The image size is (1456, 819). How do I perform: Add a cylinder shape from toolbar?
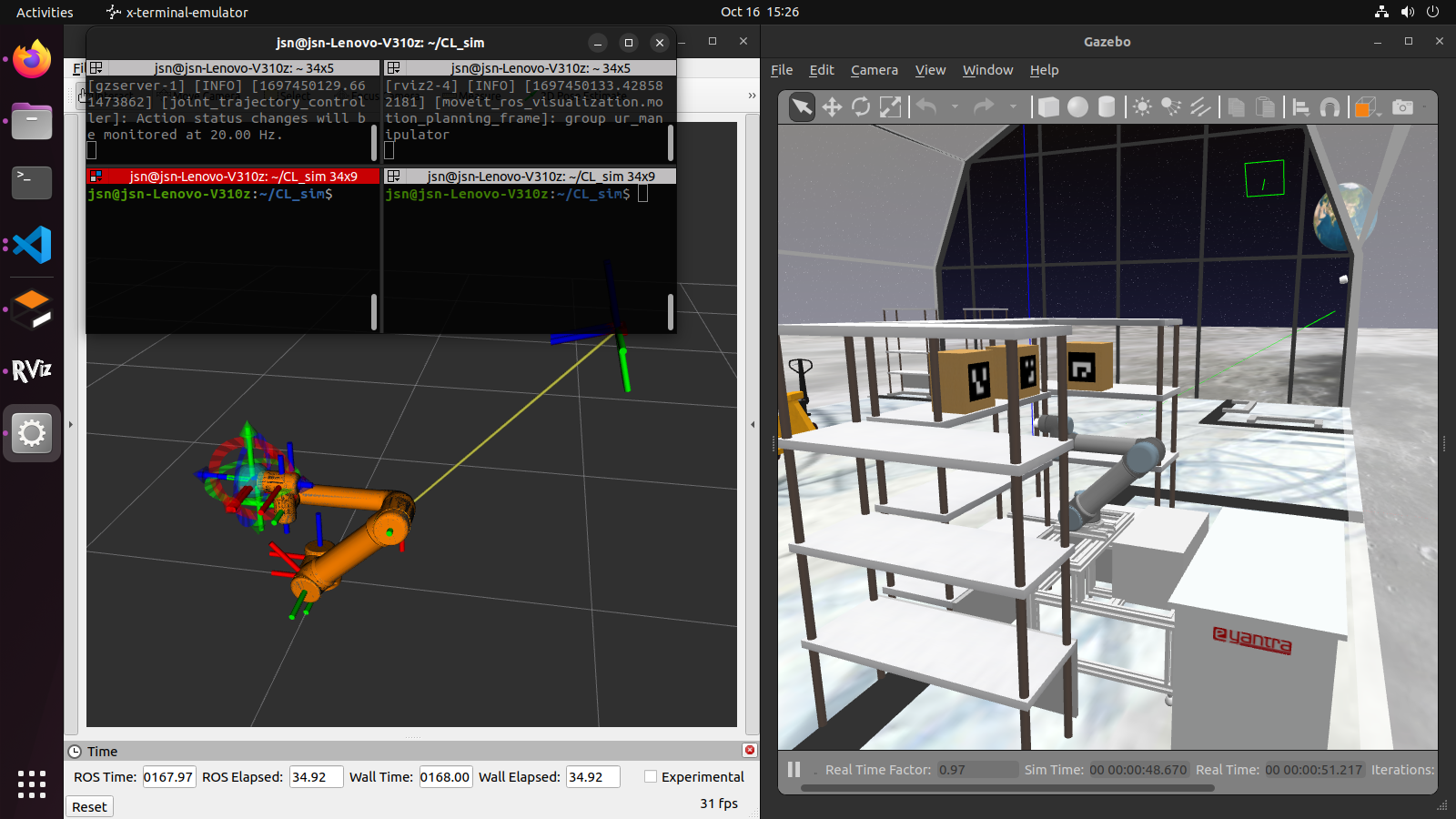[x=1107, y=107]
